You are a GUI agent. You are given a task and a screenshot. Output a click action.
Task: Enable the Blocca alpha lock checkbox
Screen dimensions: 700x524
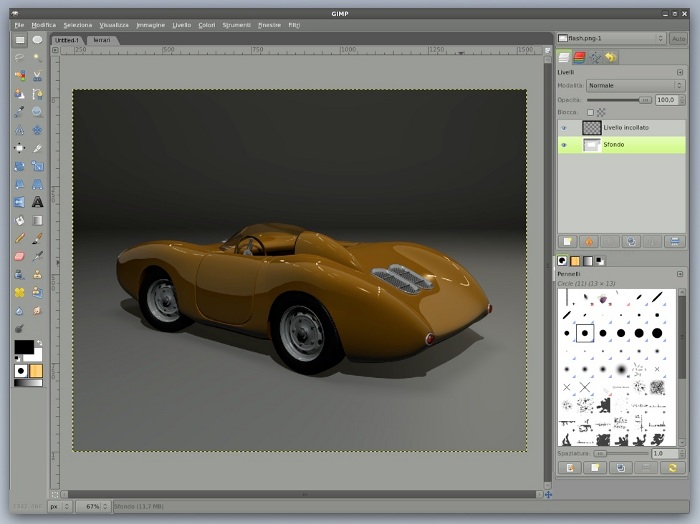[590, 112]
